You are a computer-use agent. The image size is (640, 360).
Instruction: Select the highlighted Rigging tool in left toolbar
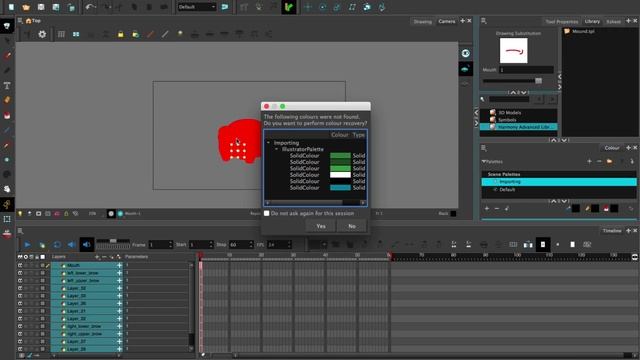click(x=7, y=204)
